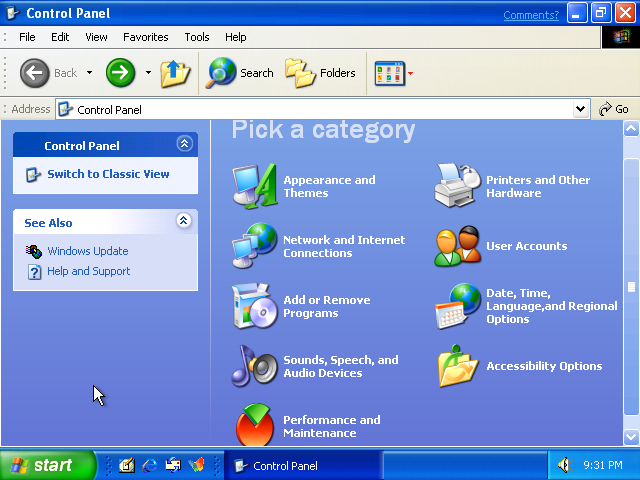
Task: Click the Sounds, Speech, and Audio Devices text link
Action: click(341, 367)
